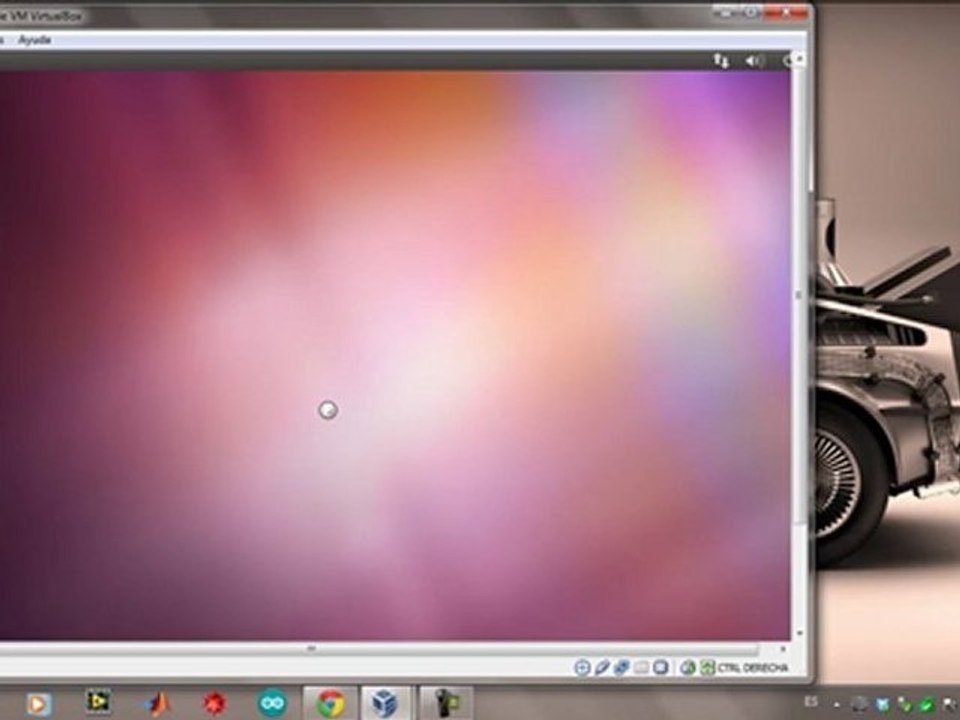Launch Arduino IDE from the taskbar

[272, 703]
